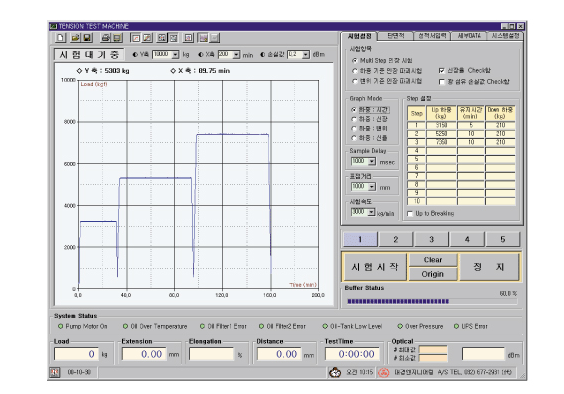The width and height of the screenshot is (564, 394).
Task: Click the 시험시작 start test button
Action: pos(375,267)
